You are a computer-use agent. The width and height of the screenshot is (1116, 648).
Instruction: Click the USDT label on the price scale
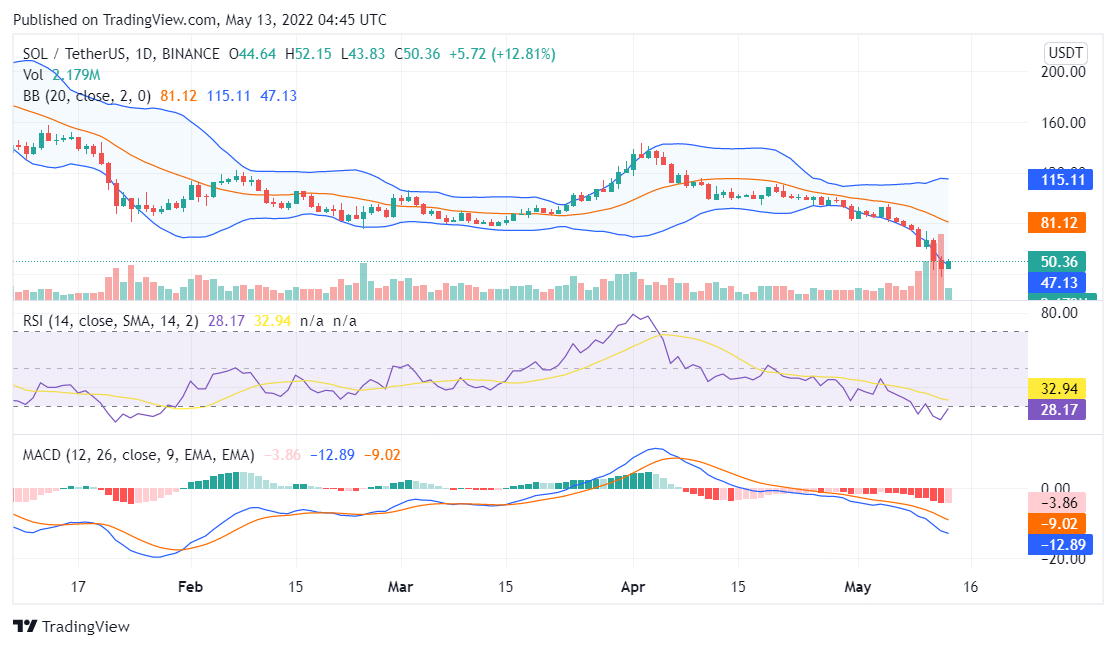point(1065,53)
